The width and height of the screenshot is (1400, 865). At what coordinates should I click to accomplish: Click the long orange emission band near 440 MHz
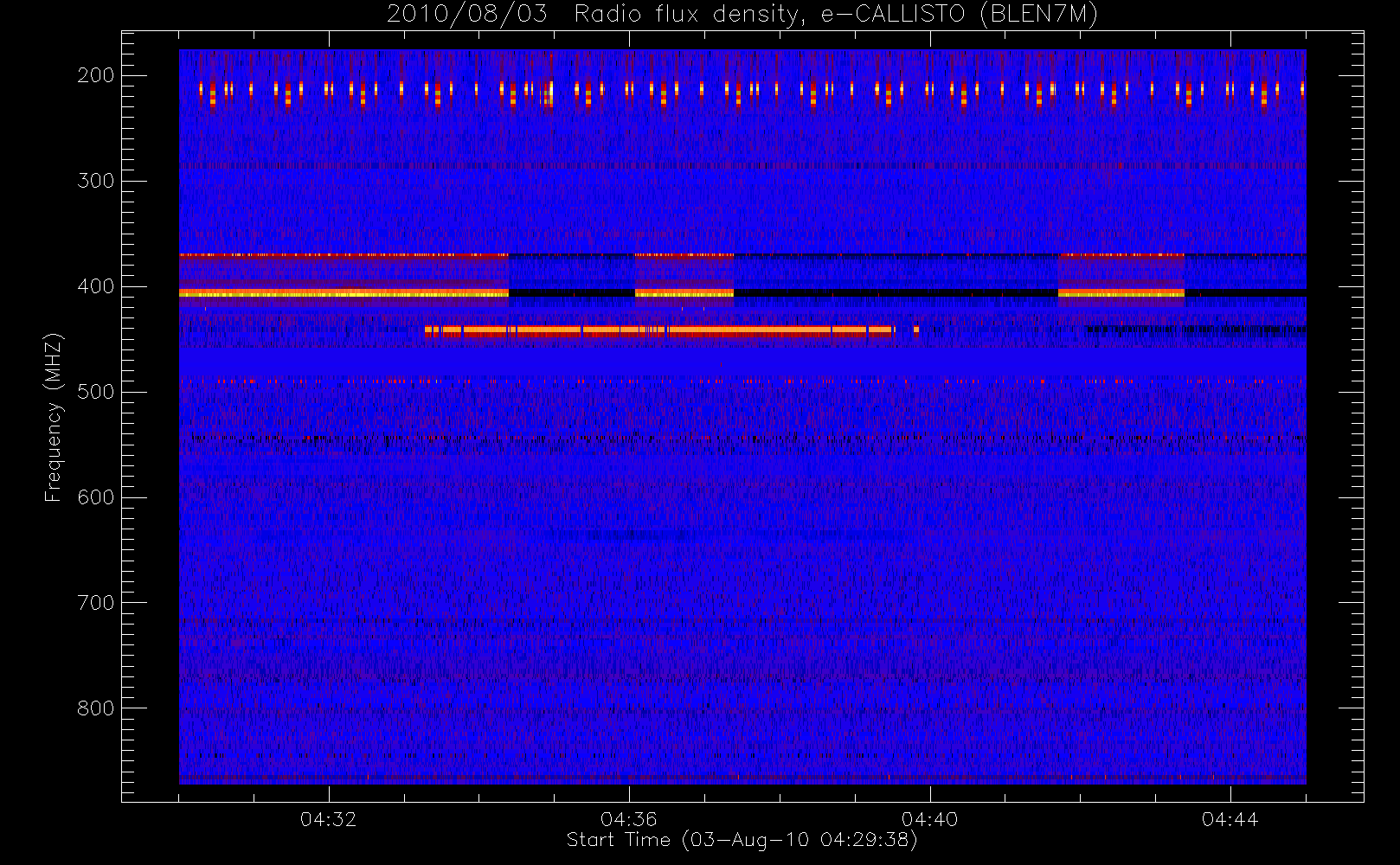[659, 330]
